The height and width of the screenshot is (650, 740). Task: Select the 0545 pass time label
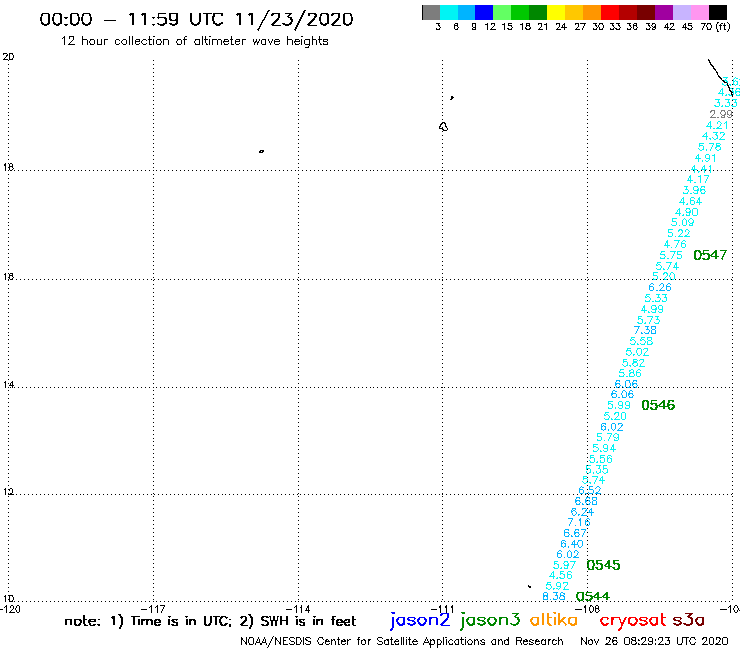[603, 565]
